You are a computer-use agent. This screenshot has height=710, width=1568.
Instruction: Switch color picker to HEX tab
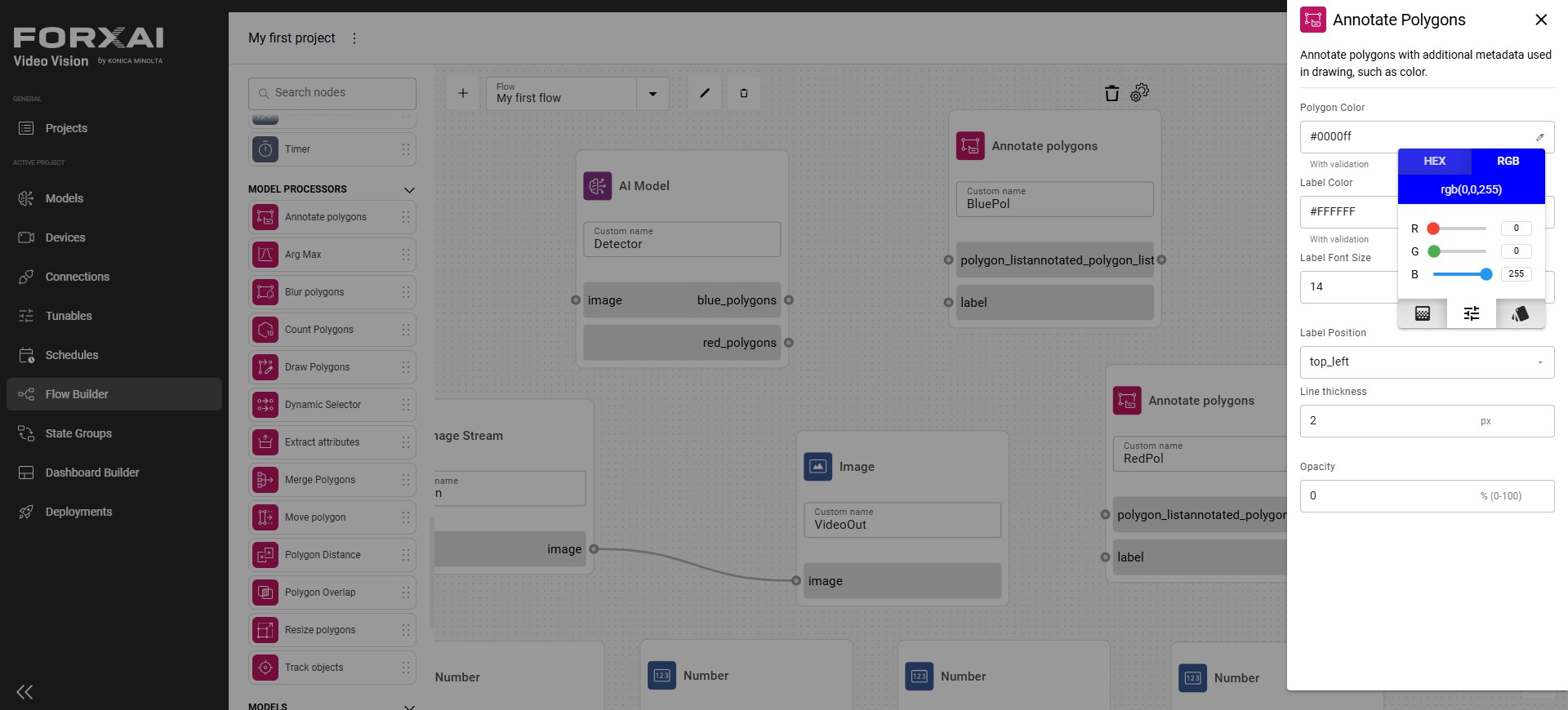1435,162
